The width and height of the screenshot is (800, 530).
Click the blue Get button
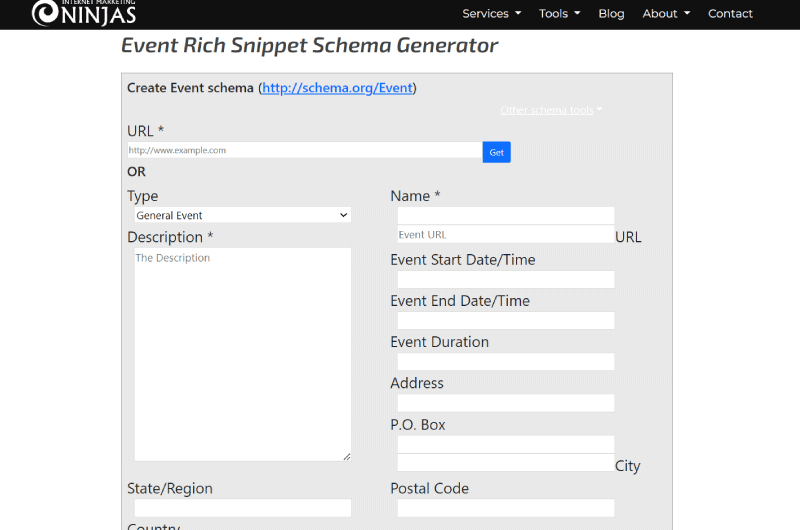(496, 152)
